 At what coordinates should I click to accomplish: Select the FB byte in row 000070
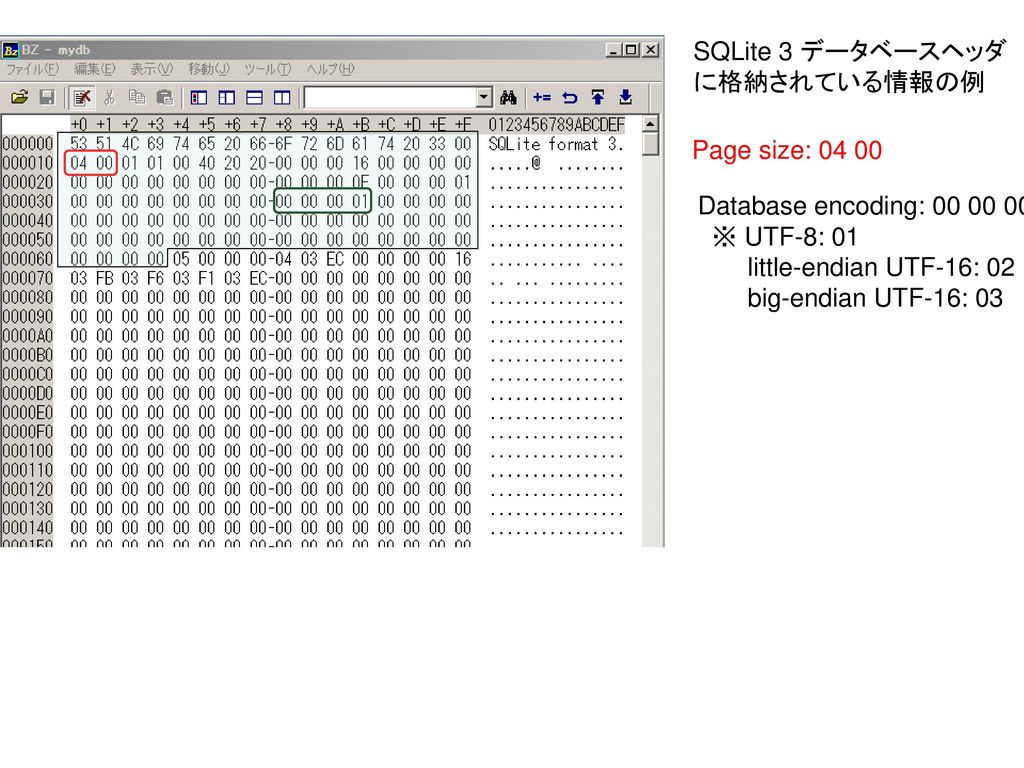click(104, 278)
